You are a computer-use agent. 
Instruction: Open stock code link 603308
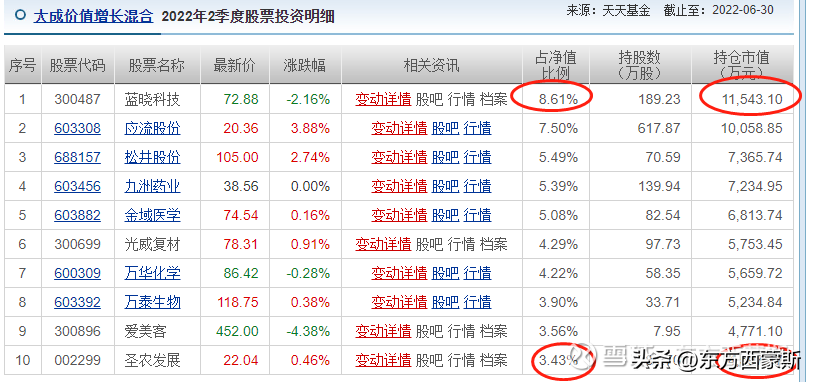tap(77, 128)
